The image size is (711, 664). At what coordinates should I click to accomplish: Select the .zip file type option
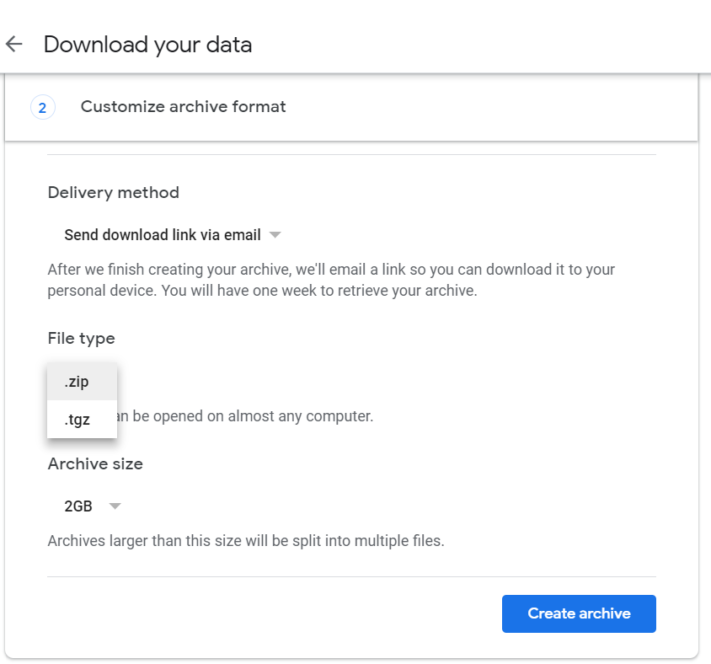pos(77,382)
